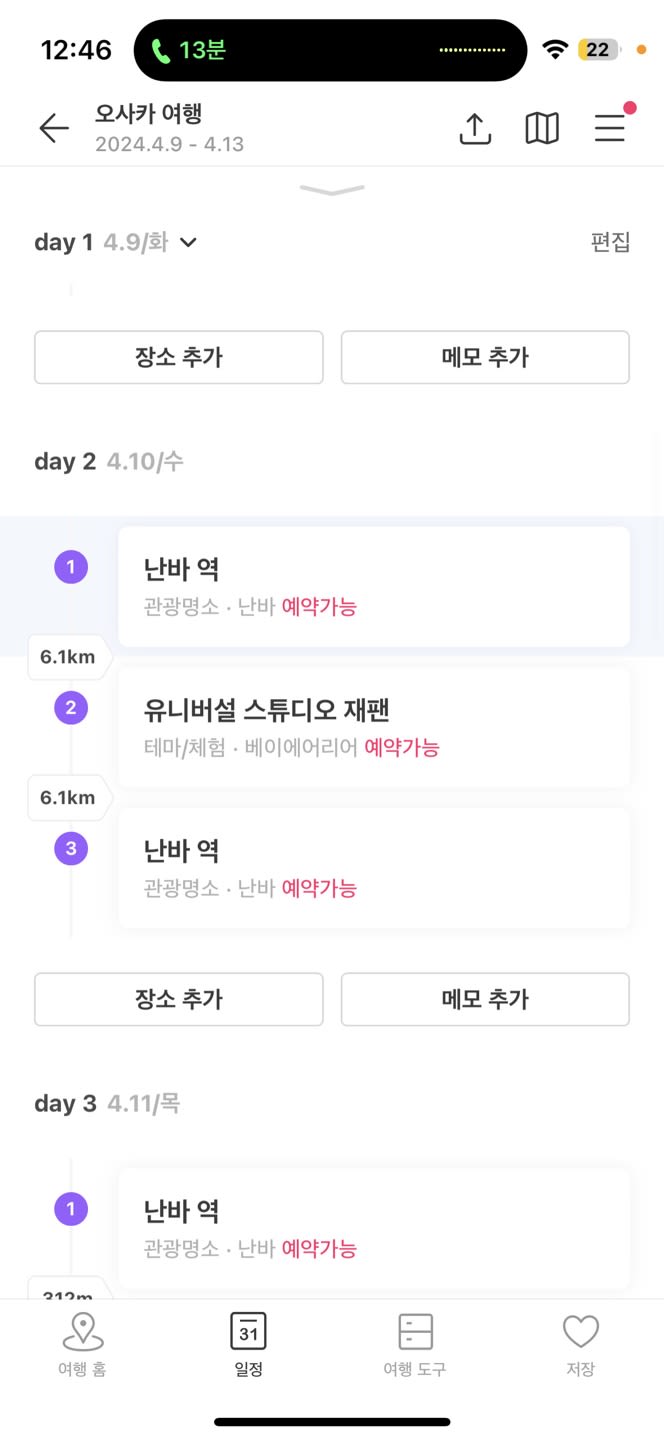The image size is (664, 1440).
Task: Select the 일정 calendar tab
Action: point(249,1346)
